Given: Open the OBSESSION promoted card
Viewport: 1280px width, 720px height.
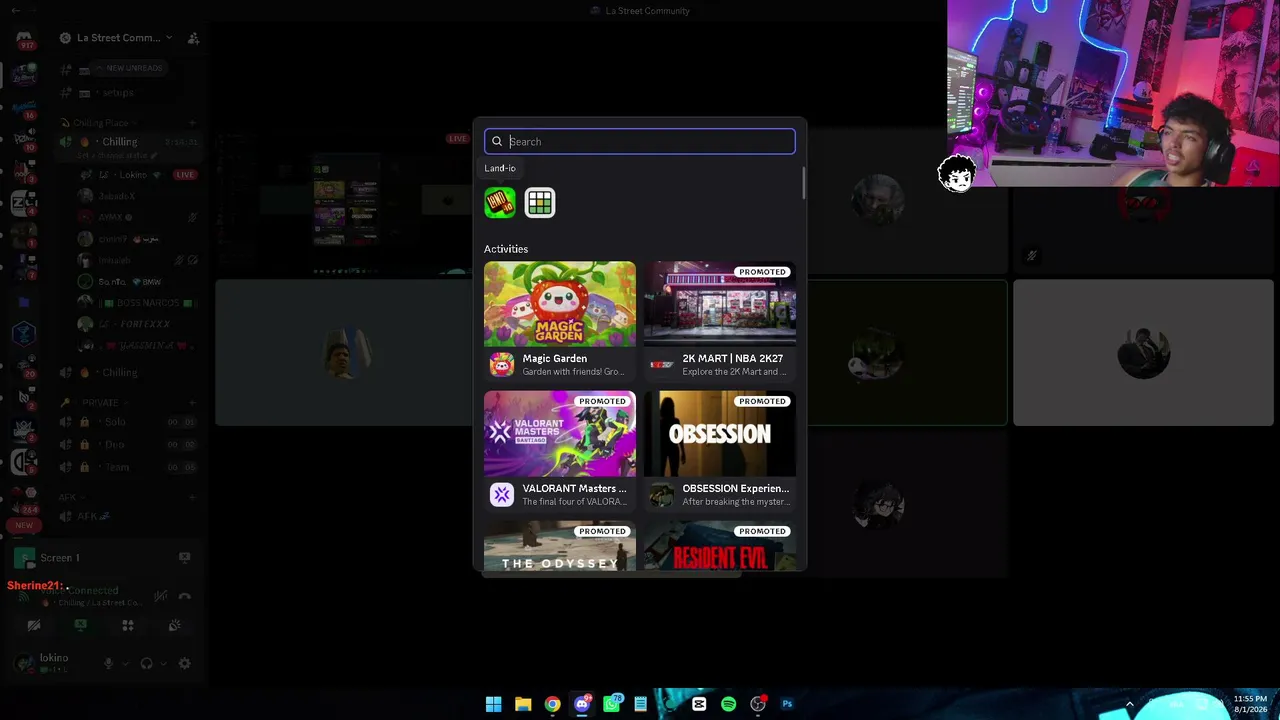Looking at the screenshot, I should 720,450.
